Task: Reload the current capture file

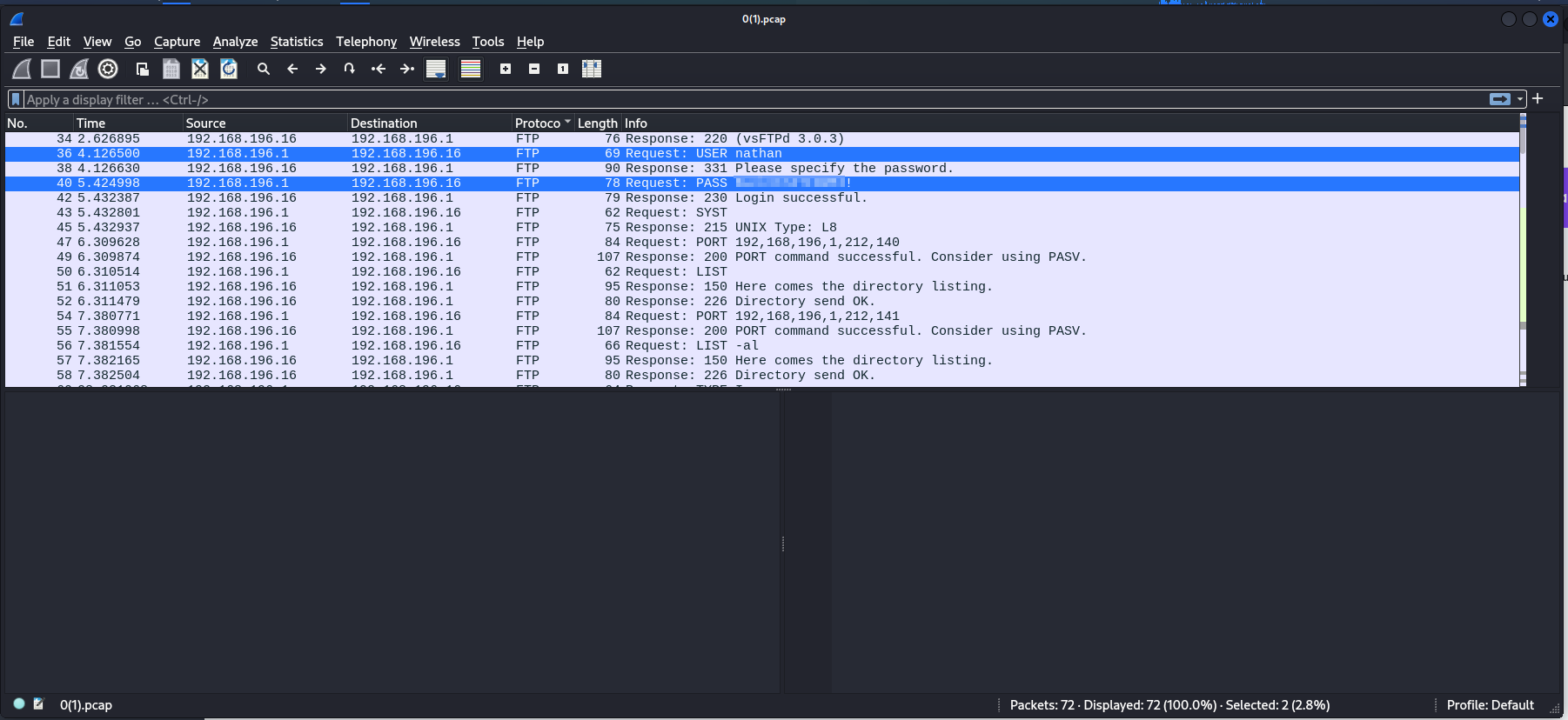Action: [x=229, y=69]
